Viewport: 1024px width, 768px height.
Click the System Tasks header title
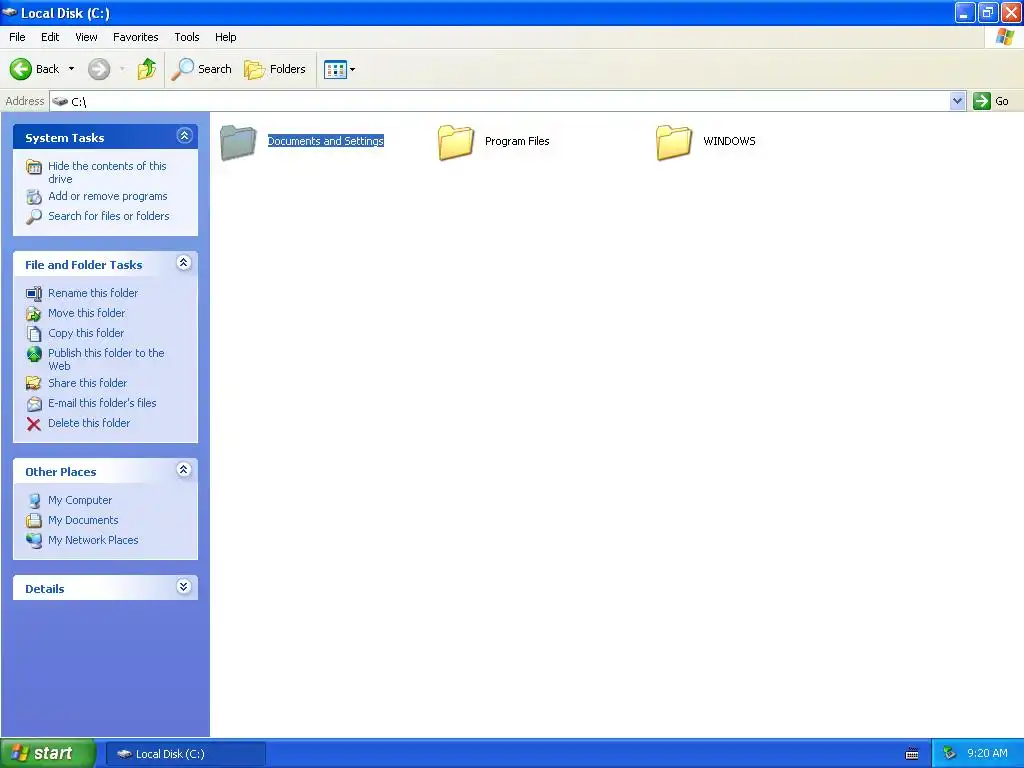pos(65,138)
